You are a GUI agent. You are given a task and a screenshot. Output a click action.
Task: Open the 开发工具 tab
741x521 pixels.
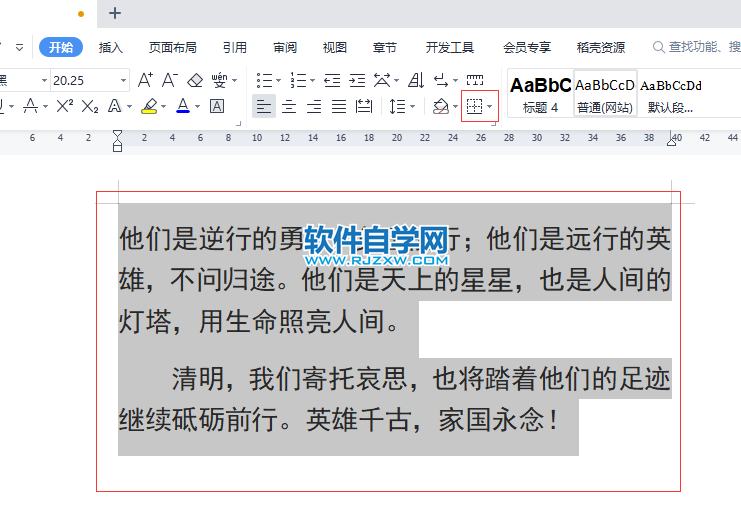449,47
